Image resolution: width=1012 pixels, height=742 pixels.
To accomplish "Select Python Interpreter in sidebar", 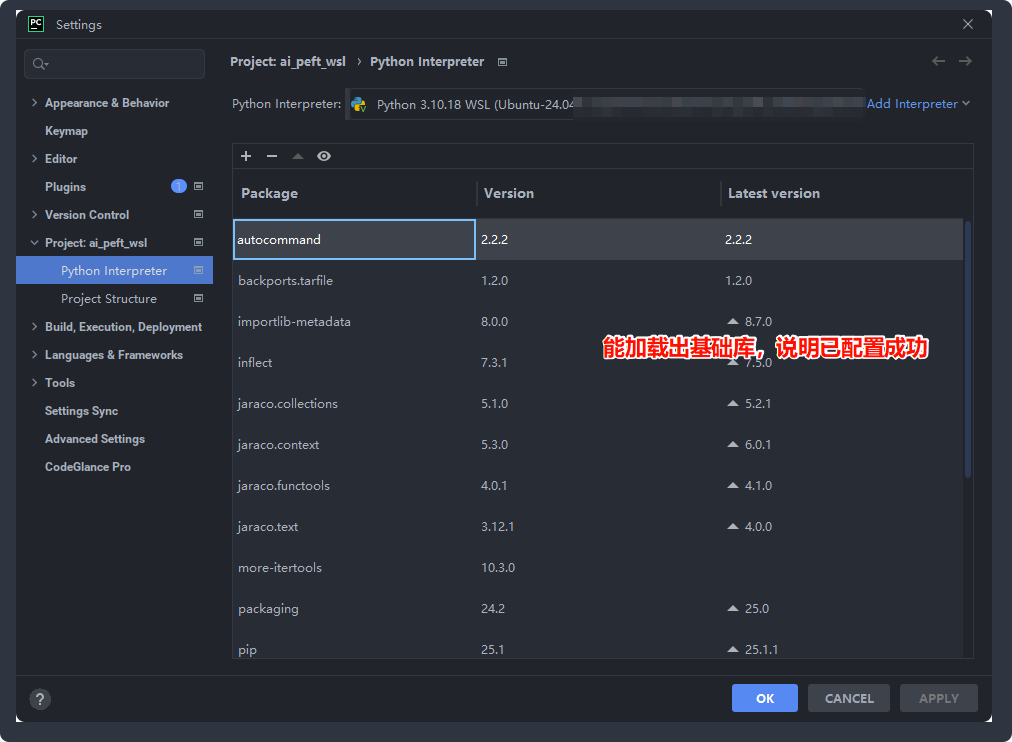I will click(x=114, y=270).
